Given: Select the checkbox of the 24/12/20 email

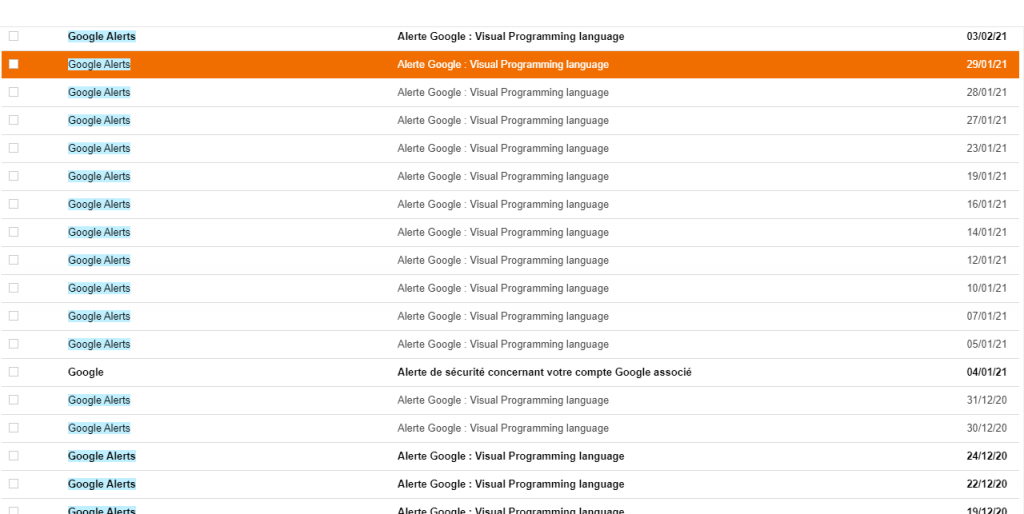Looking at the screenshot, I should [14, 456].
